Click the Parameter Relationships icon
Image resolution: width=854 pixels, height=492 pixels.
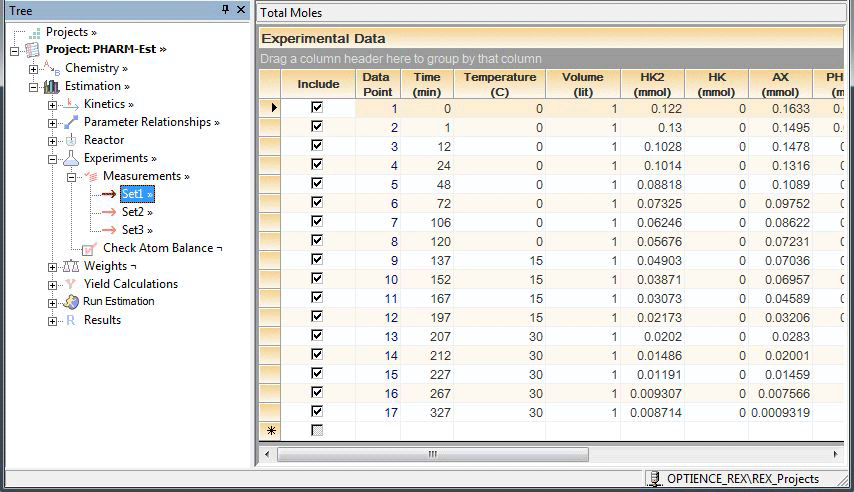point(71,122)
